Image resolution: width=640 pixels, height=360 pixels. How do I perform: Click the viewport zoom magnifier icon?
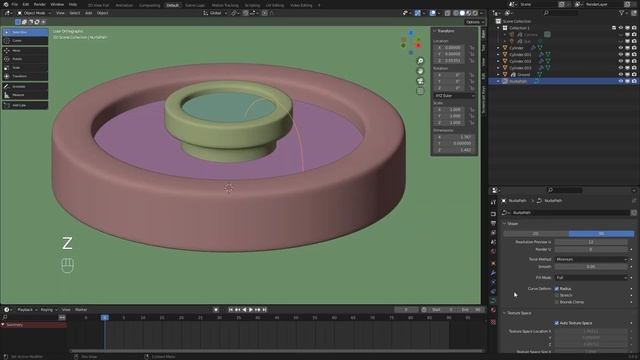click(420, 61)
